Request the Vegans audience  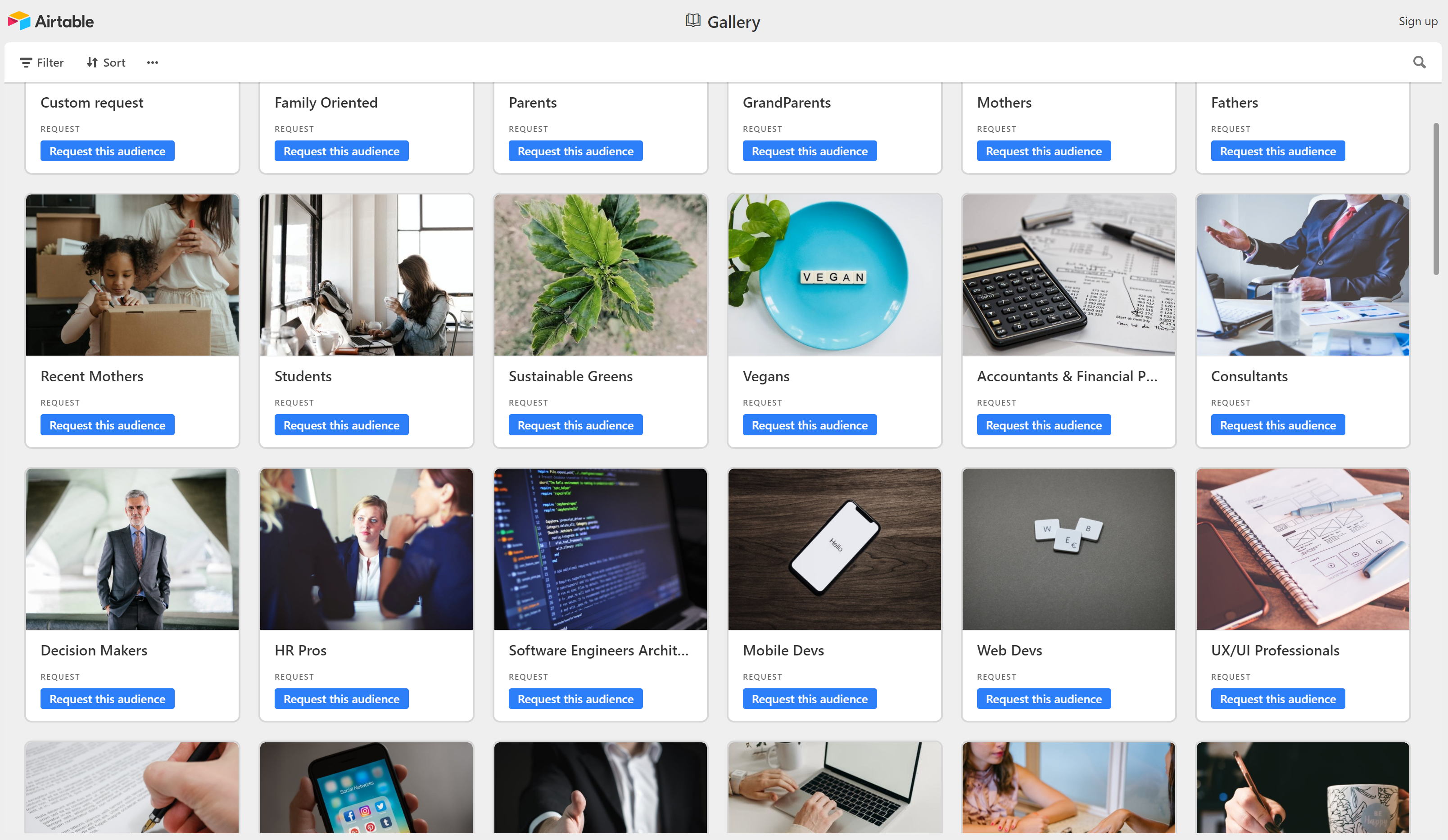click(x=809, y=425)
